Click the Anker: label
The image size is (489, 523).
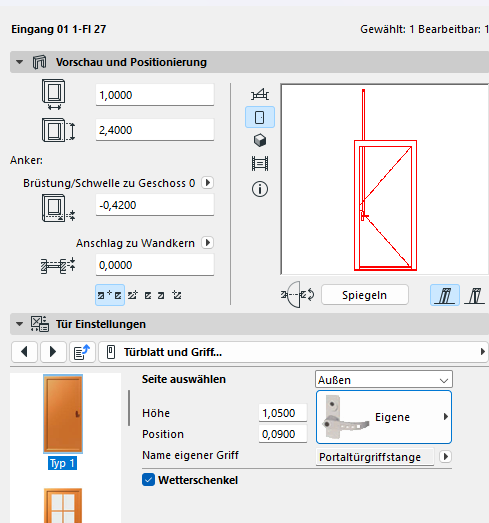26,160
